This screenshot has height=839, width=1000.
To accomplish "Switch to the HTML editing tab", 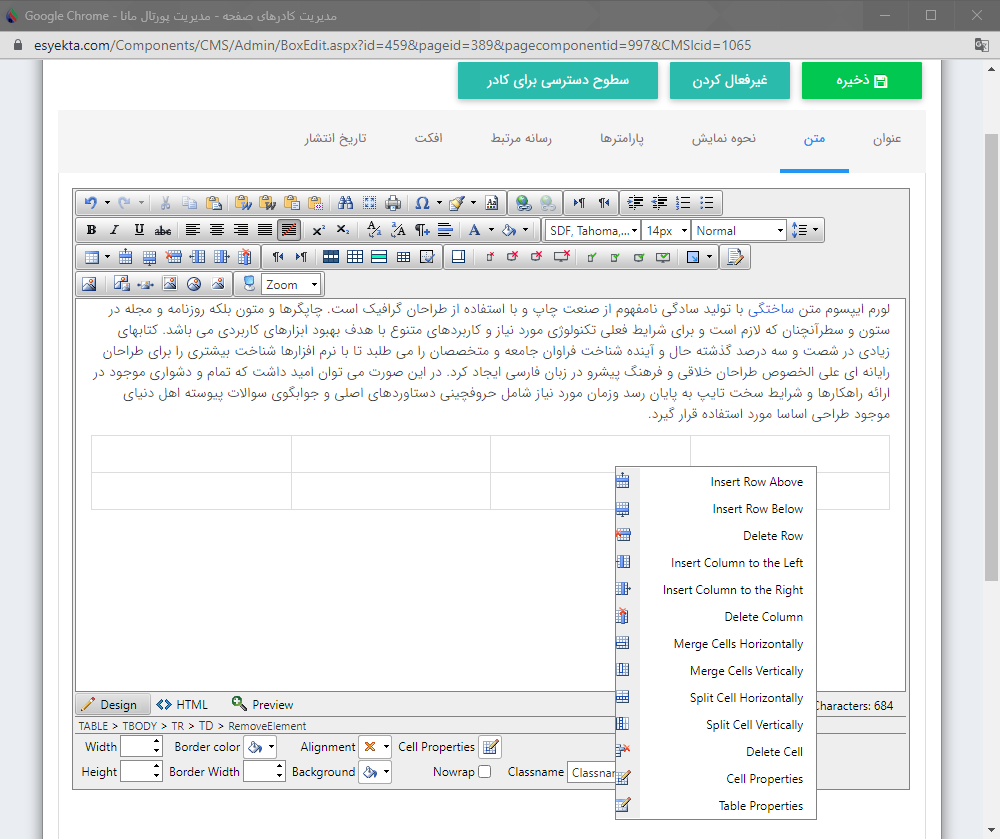I will pyautogui.click(x=182, y=704).
